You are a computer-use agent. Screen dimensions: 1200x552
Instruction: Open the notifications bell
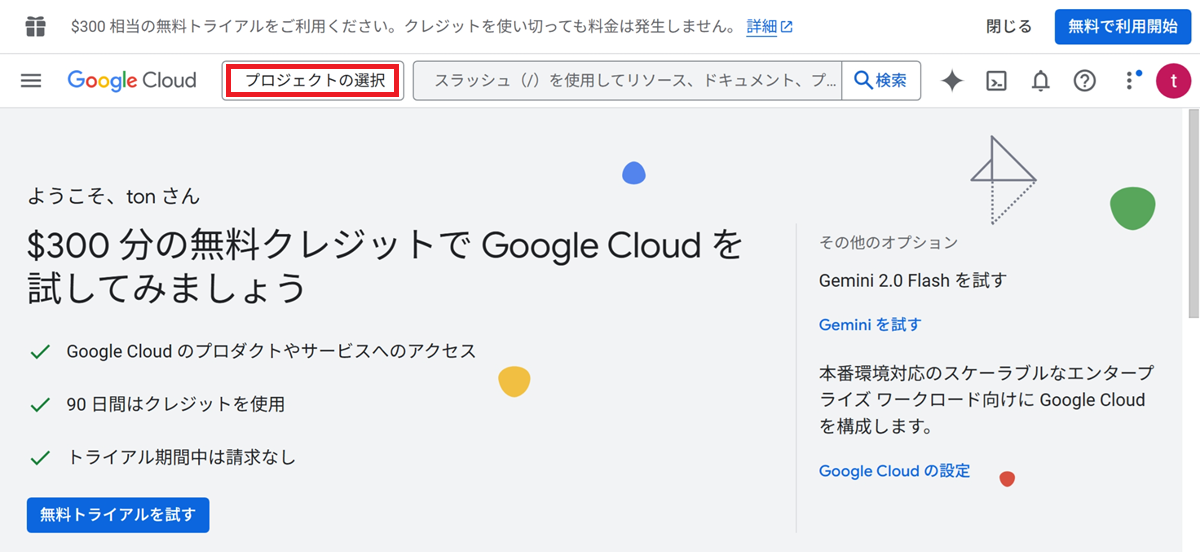pyautogui.click(x=1041, y=81)
